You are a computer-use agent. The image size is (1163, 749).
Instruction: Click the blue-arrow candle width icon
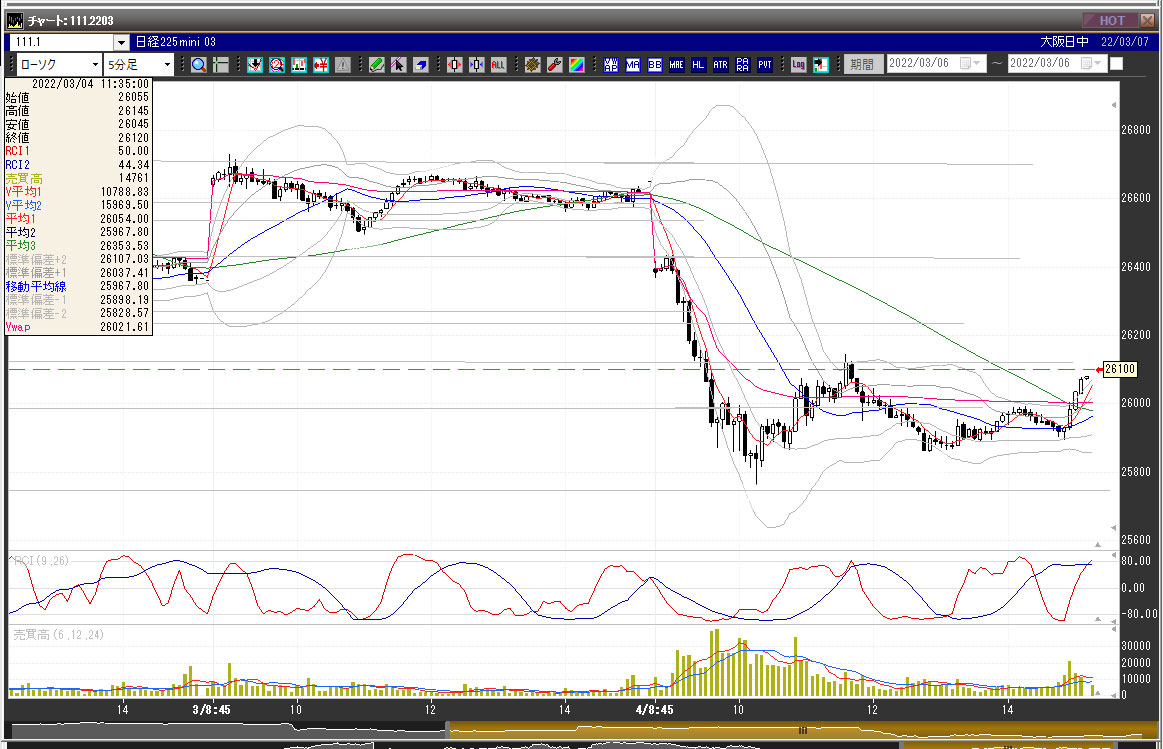[x=476, y=65]
